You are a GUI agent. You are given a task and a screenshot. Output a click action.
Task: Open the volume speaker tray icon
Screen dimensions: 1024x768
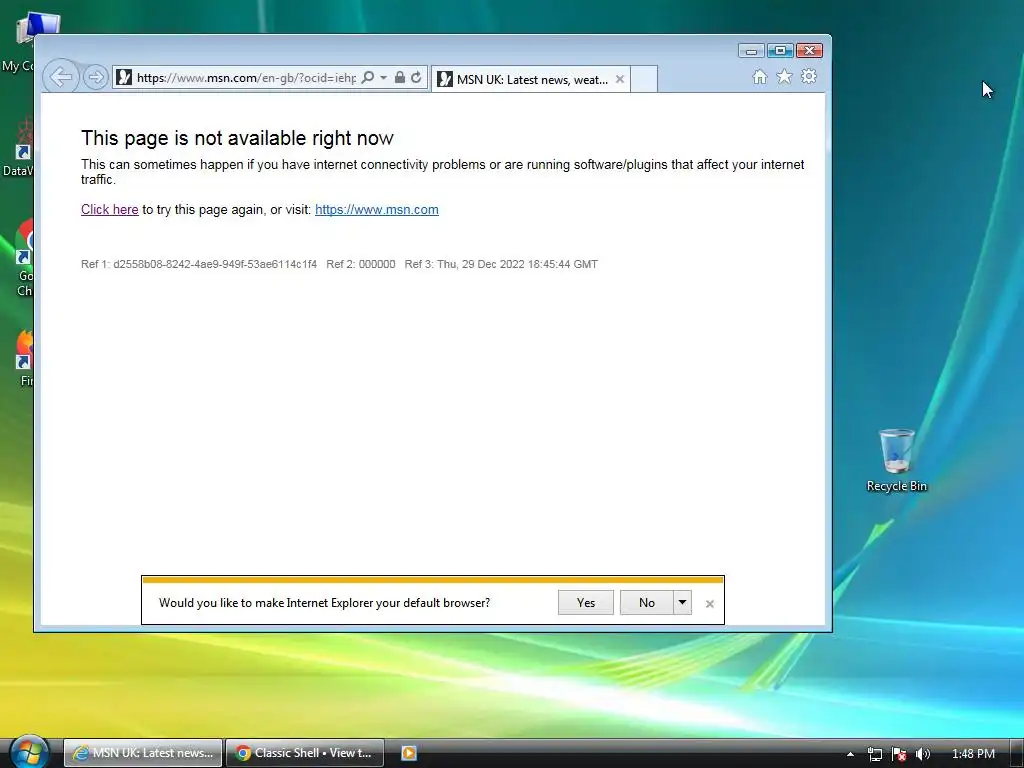click(x=923, y=754)
